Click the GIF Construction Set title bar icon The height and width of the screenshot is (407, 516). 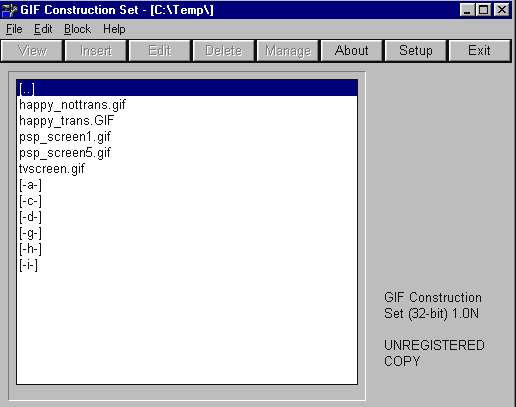9,10
